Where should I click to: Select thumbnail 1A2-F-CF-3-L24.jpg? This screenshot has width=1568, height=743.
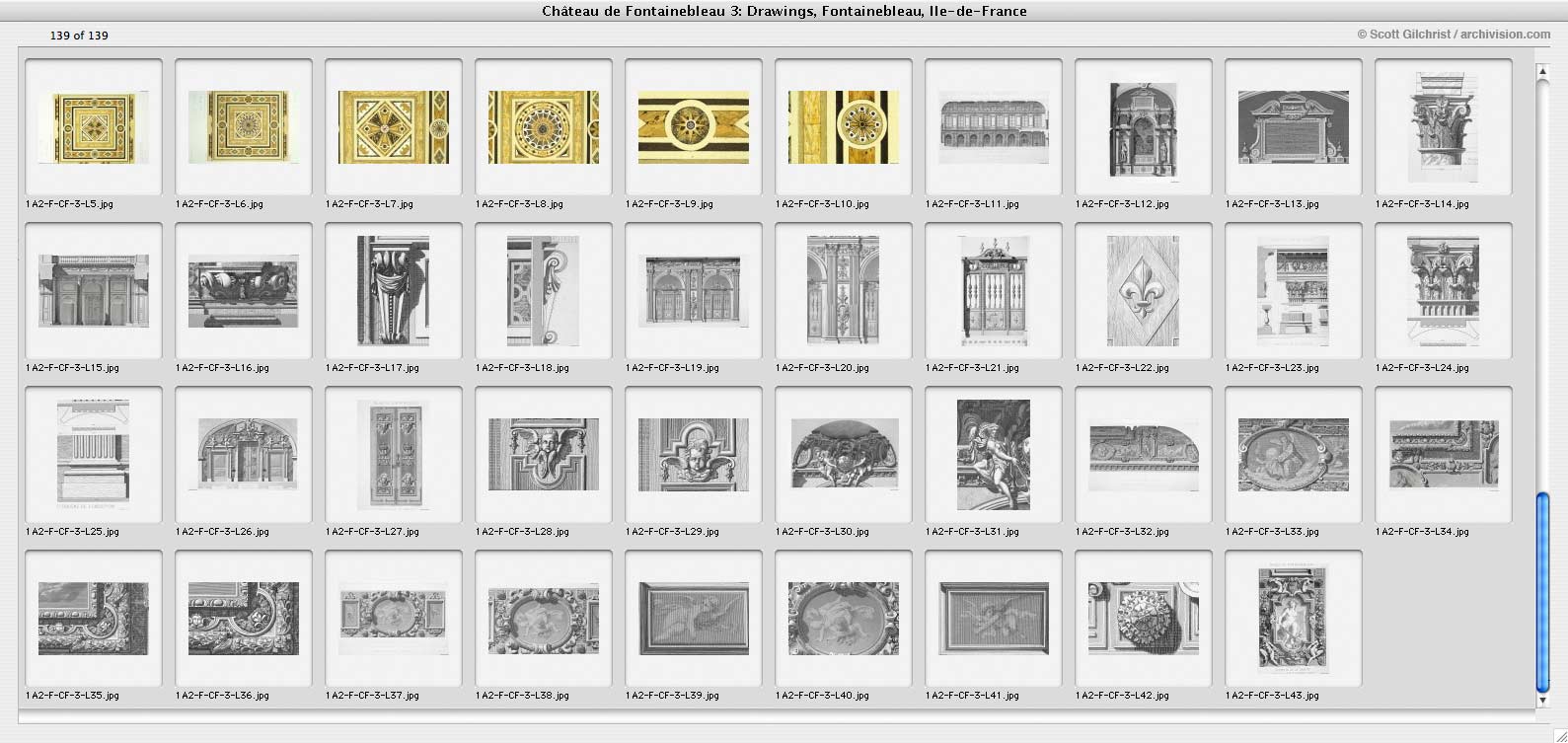(x=1444, y=292)
